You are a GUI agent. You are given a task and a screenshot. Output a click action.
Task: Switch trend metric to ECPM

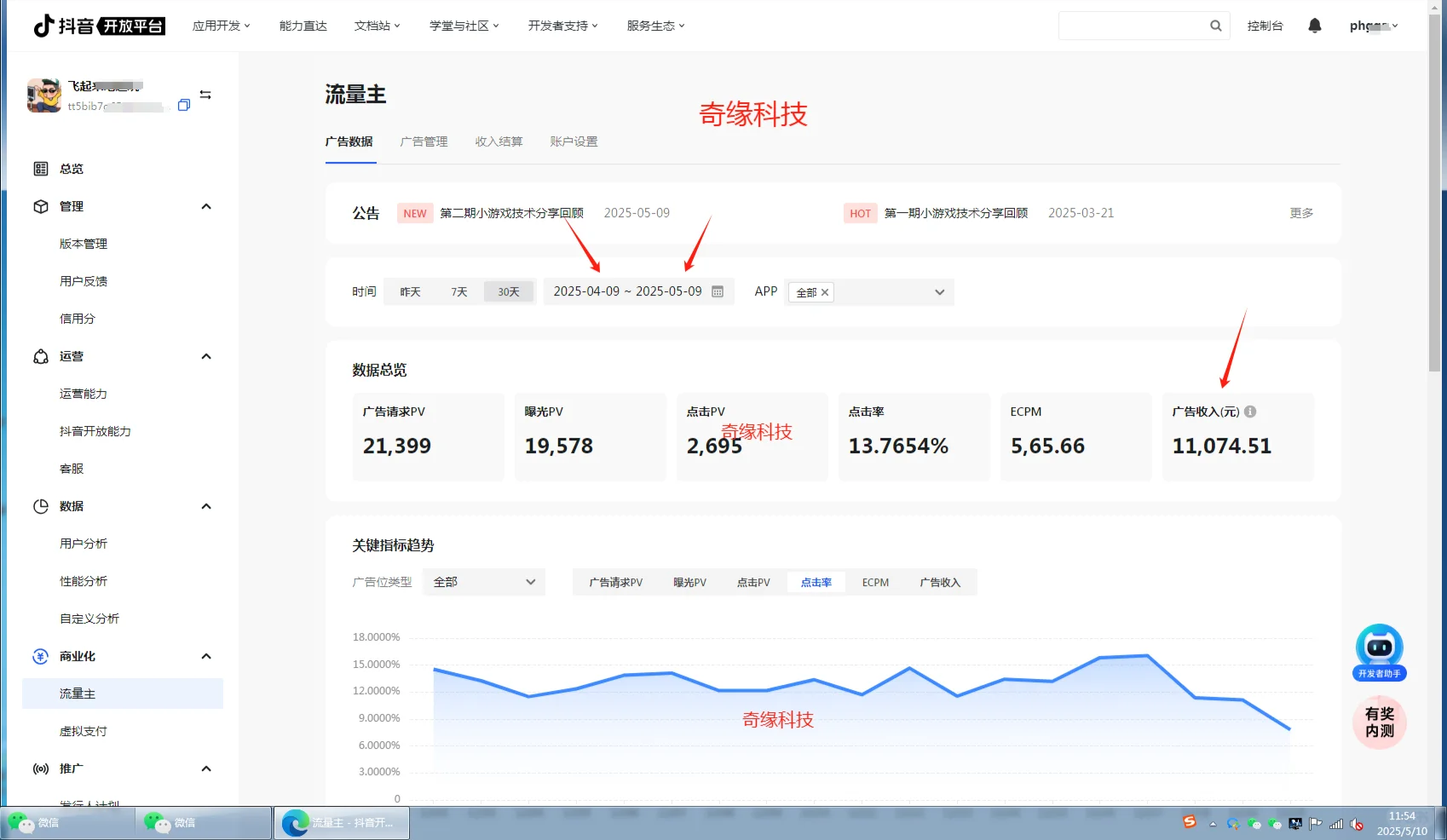click(x=875, y=582)
